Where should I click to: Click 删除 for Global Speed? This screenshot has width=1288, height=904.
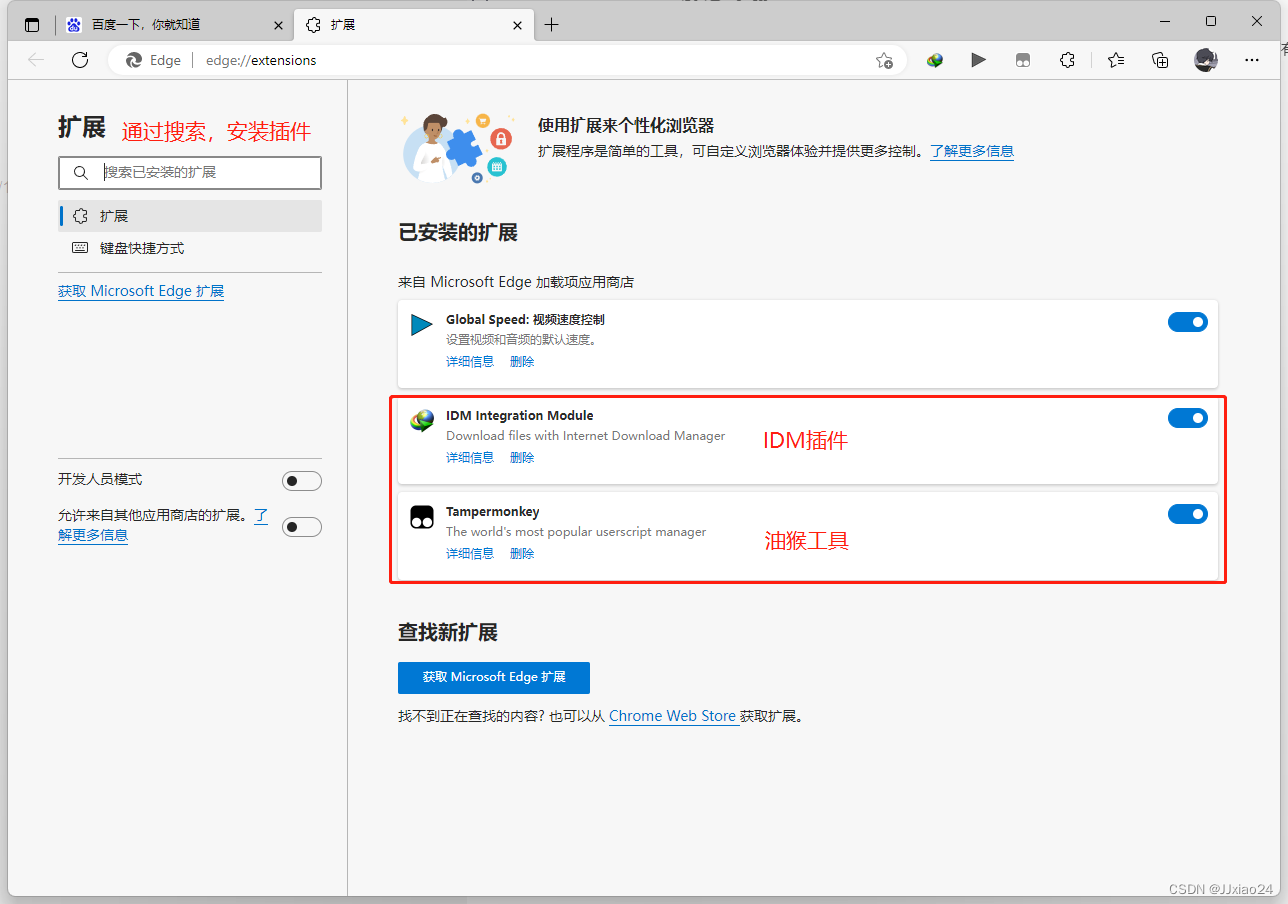pos(522,362)
